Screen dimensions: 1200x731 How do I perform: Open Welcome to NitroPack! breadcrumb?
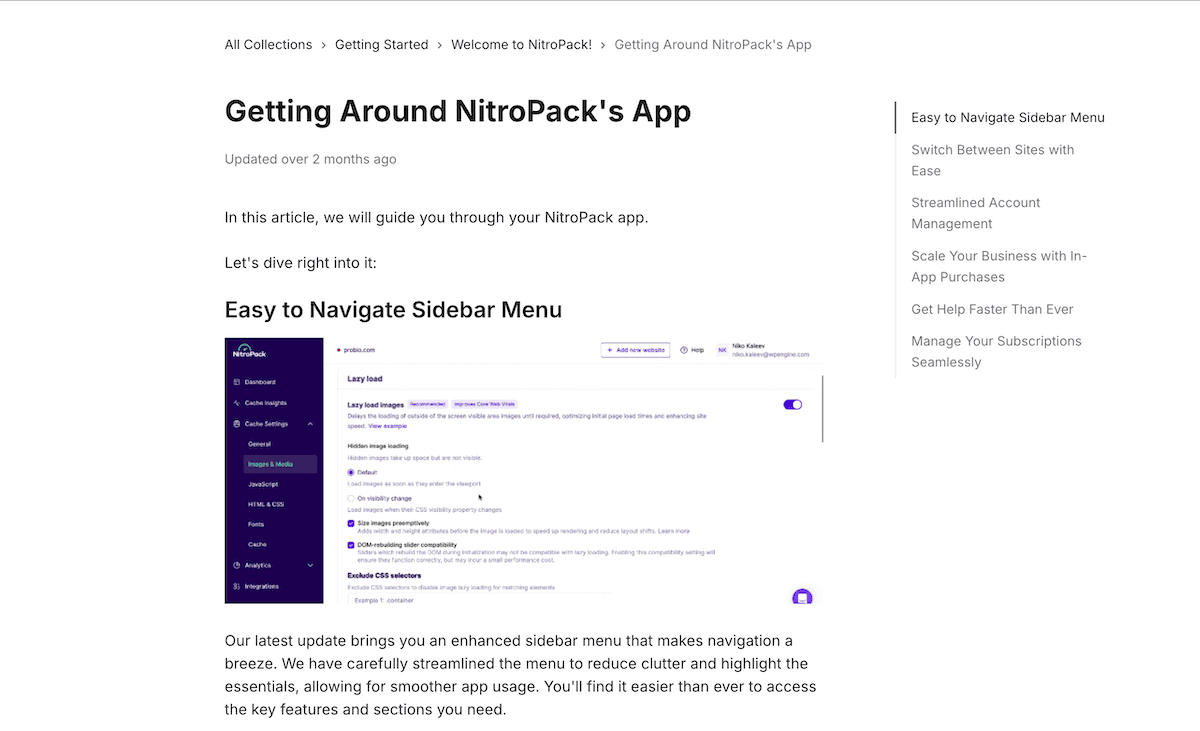click(521, 44)
